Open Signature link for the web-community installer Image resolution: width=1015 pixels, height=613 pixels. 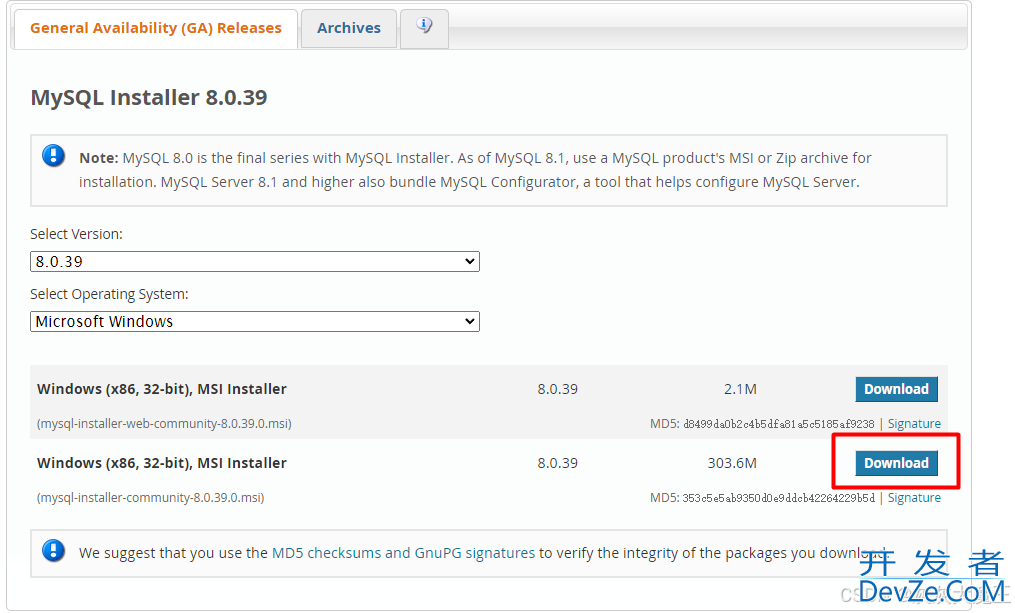click(x=914, y=423)
